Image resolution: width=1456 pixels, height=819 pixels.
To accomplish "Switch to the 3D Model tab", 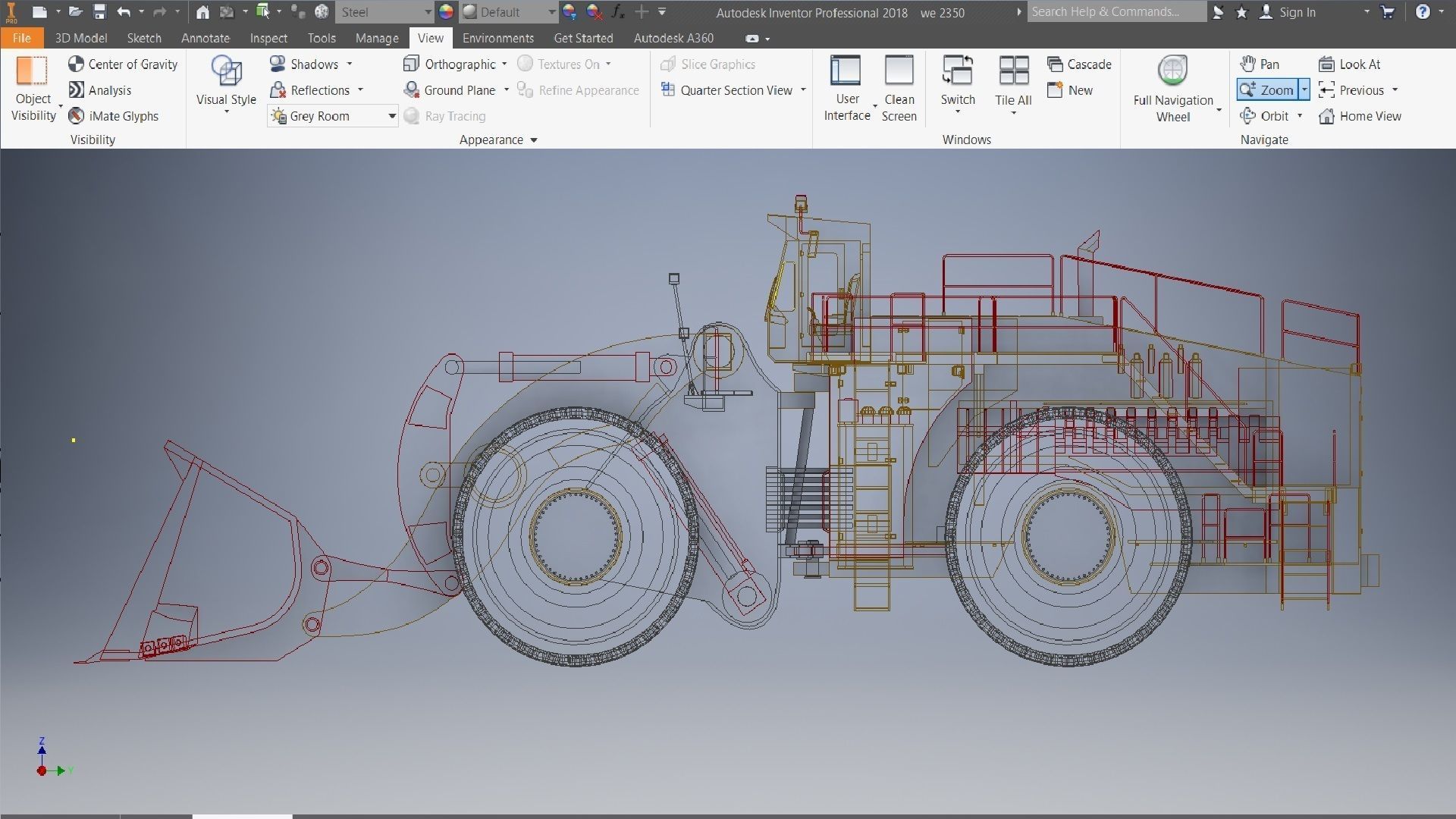I will (81, 38).
